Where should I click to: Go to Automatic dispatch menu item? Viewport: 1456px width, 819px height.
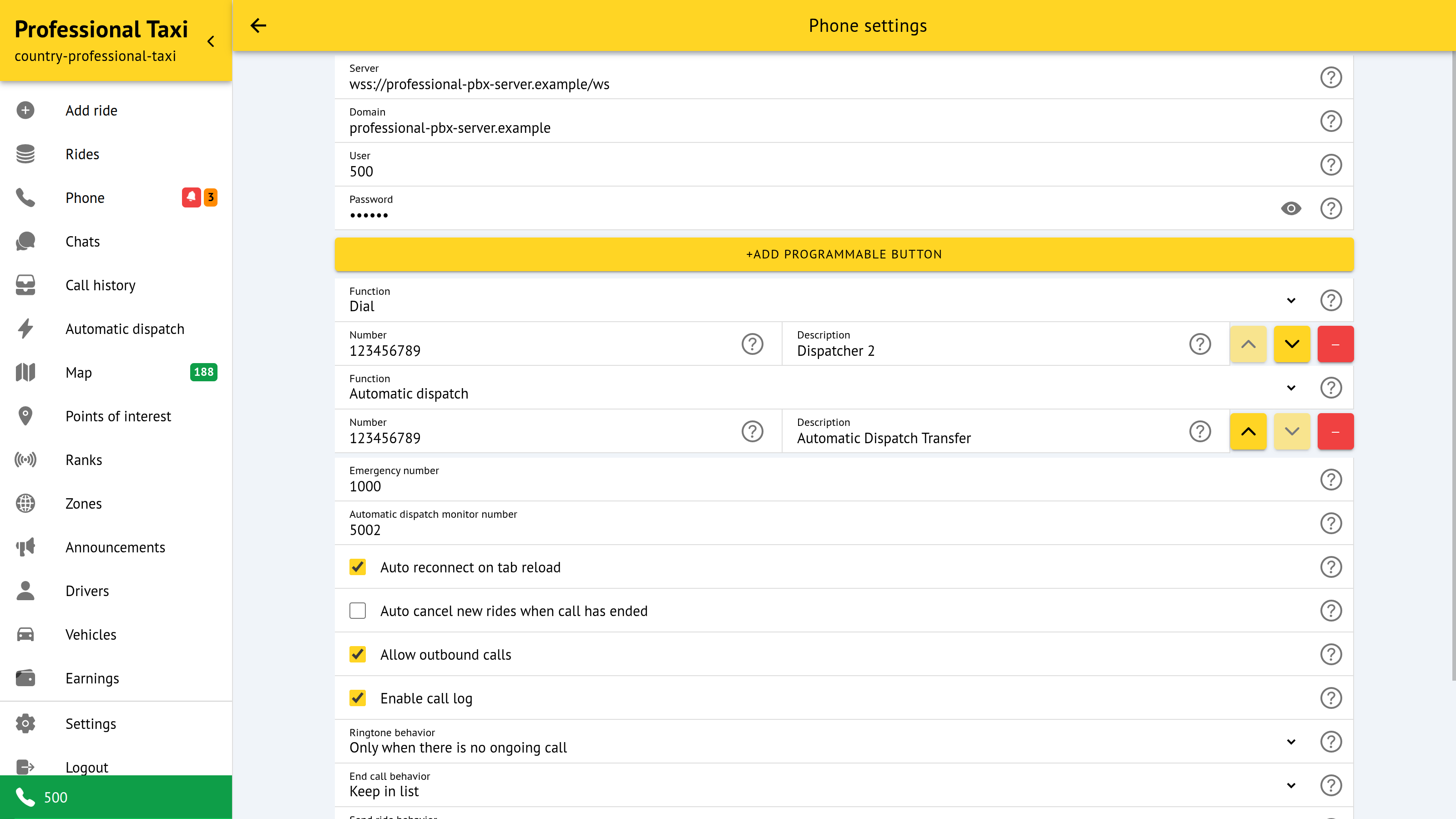124,329
